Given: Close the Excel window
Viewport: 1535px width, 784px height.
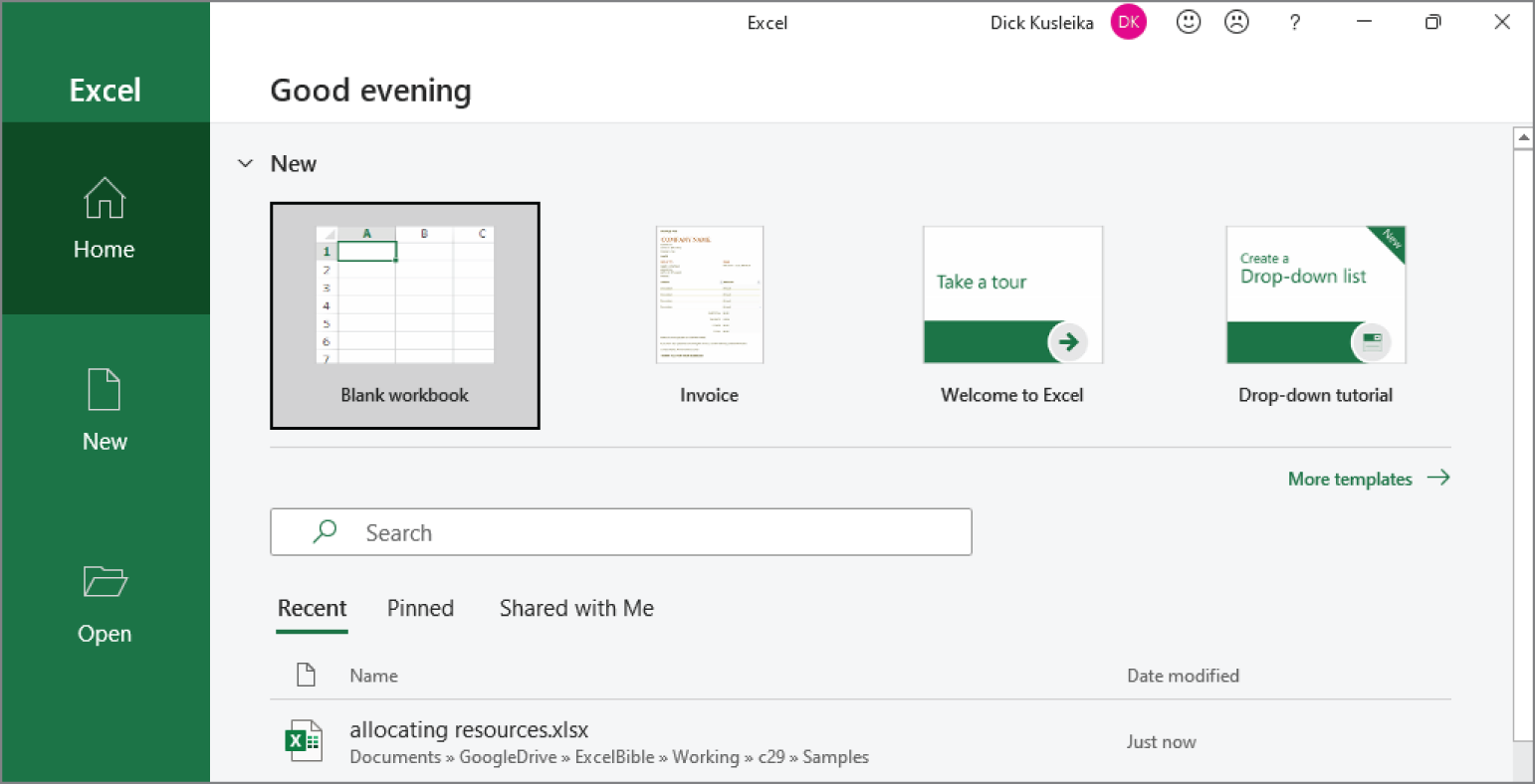Looking at the screenshot, I should [x=1502, y=22].
